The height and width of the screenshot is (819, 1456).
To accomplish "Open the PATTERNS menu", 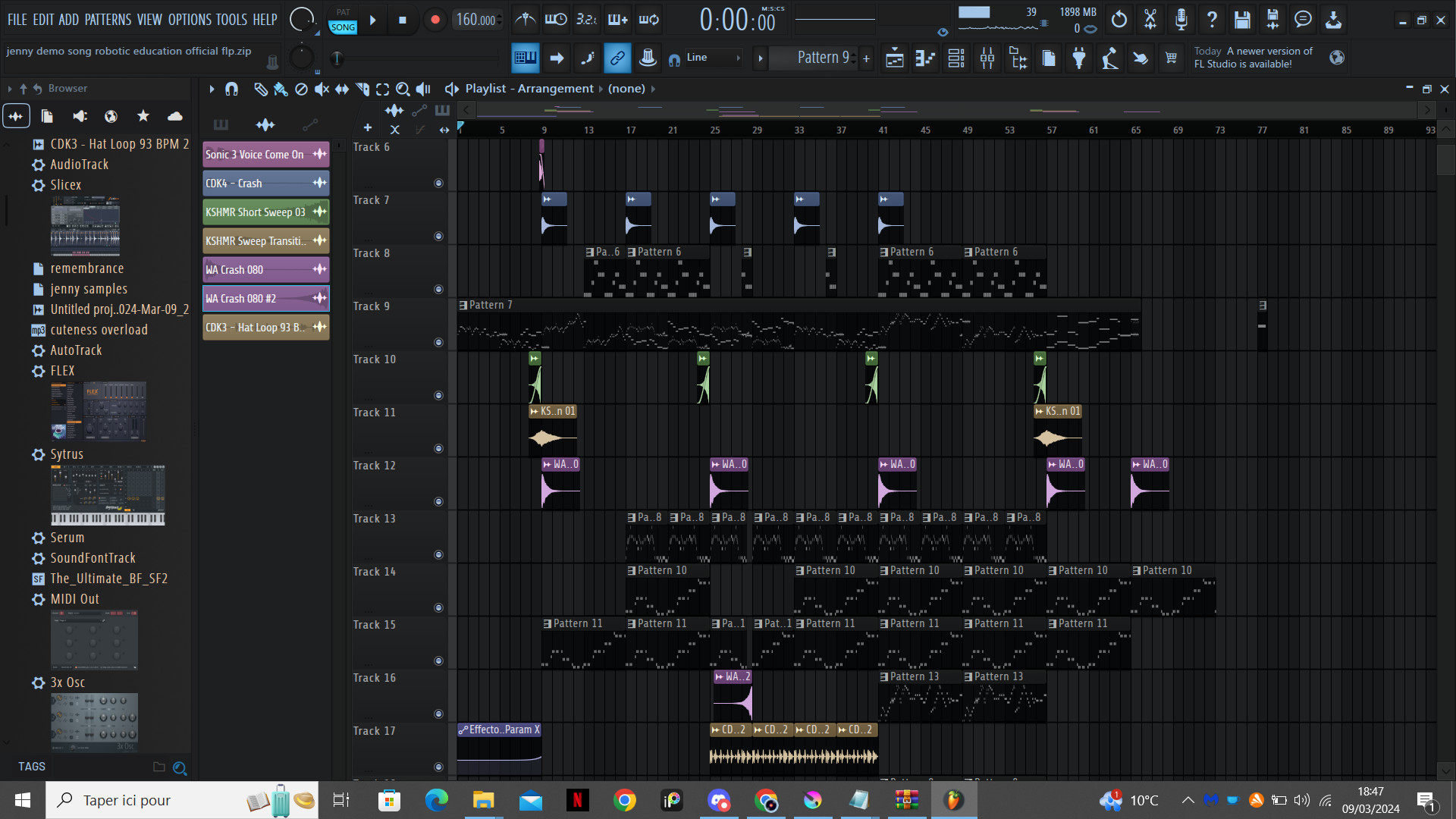I will (108, 20).
